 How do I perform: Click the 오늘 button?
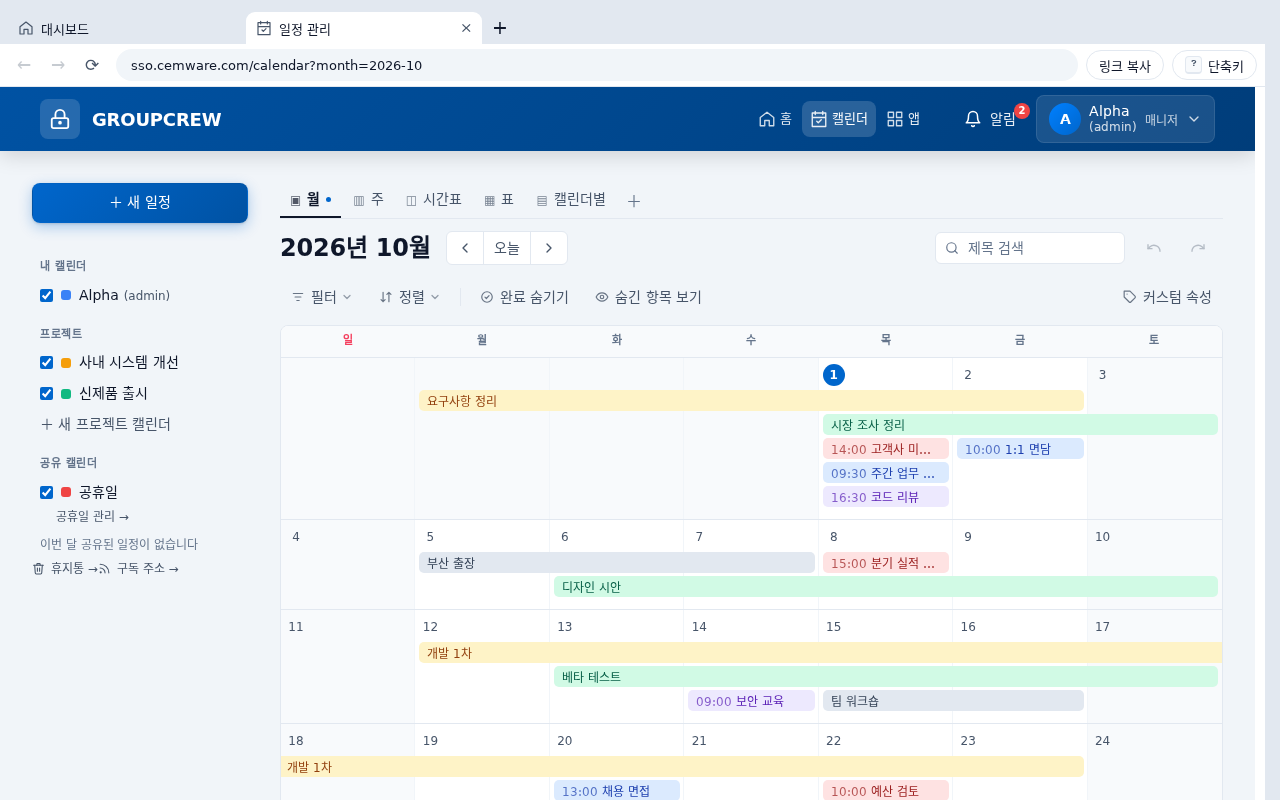tap(507, 248)
